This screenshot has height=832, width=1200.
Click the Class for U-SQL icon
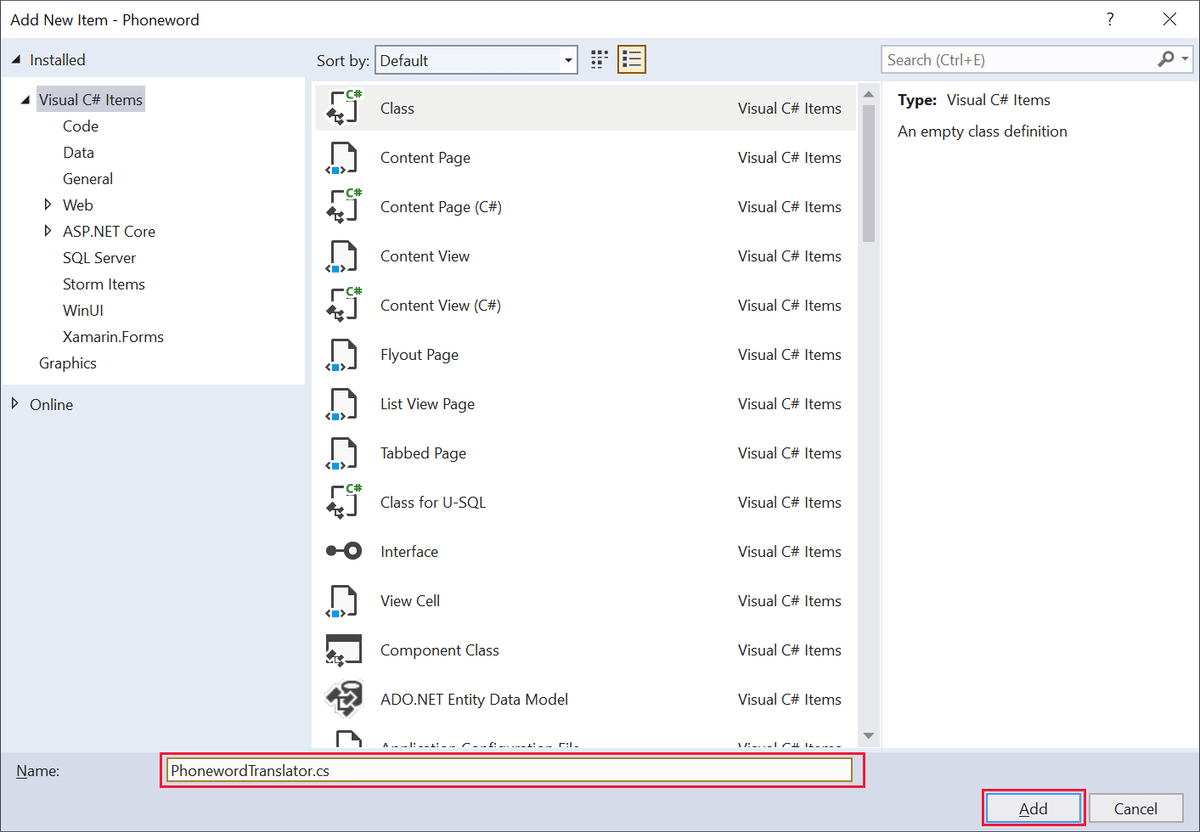[x=344, y=502]
